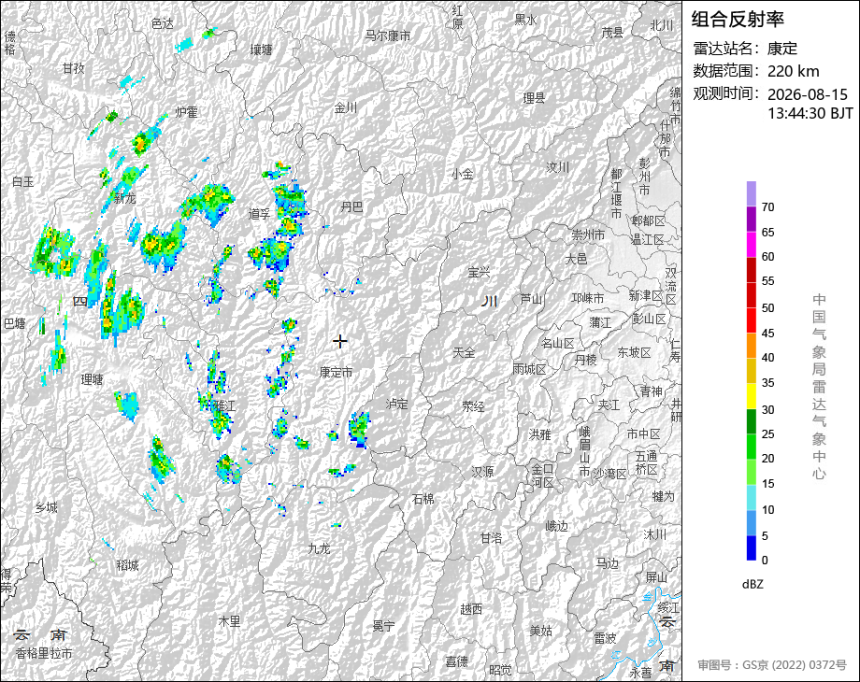Click the 马尔康市 label on map
Image resolution: width=860 pixels, height=682 pixels.
click(x=388, y=36)
